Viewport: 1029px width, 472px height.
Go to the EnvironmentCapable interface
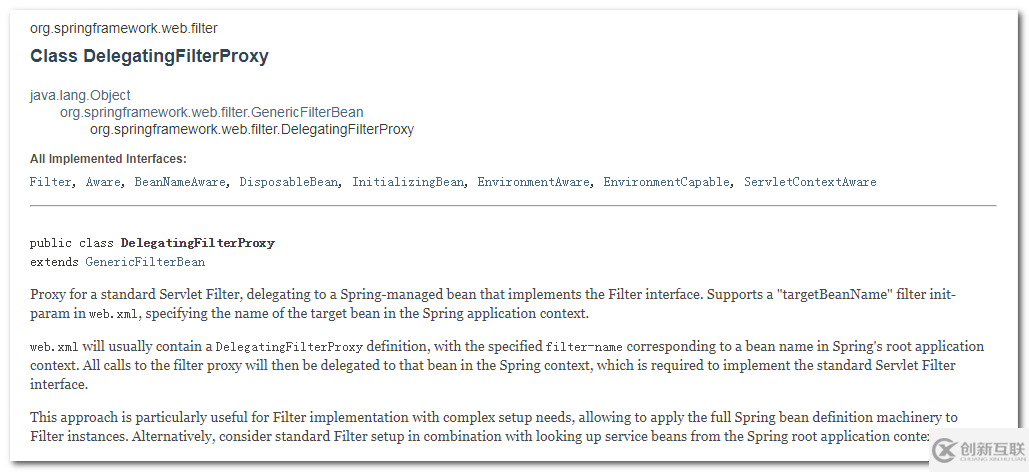point(667,182)
